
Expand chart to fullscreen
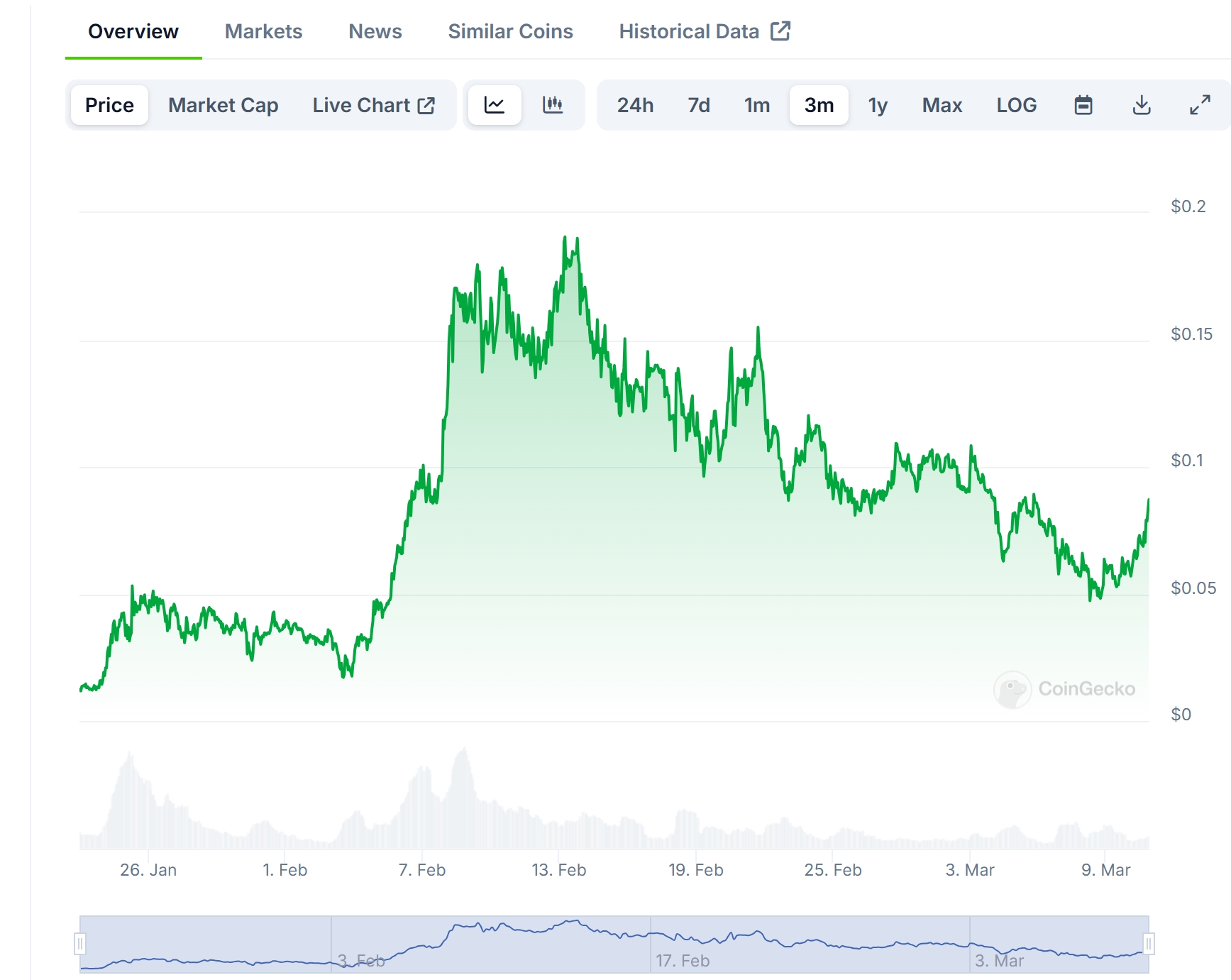[x=1200, y=105]
